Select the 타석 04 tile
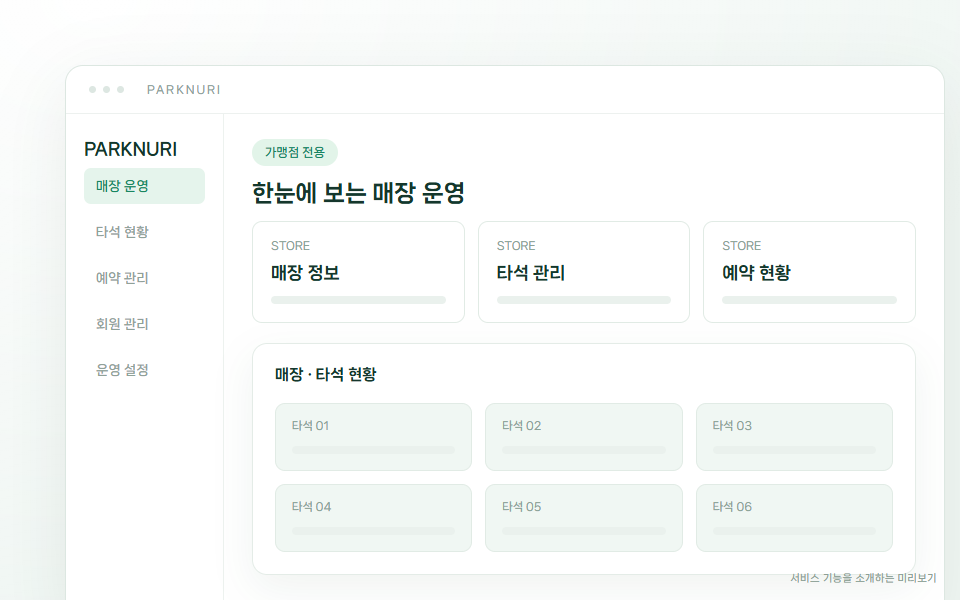This screenshot has width=960, height=600. pyautogui.click(x=373, y=518)
